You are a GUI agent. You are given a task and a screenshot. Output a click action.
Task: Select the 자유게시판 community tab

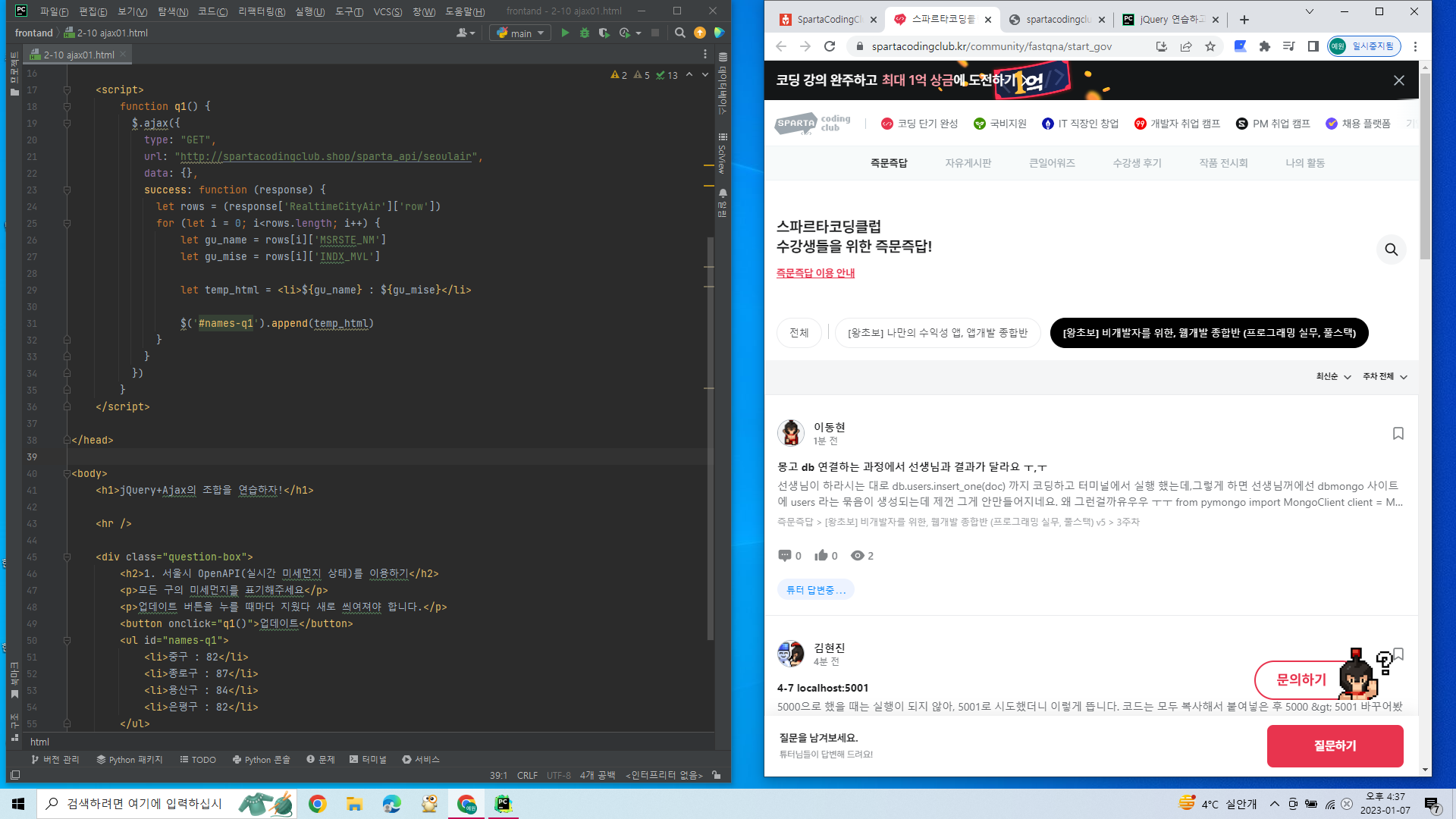(x=968, y=163)
